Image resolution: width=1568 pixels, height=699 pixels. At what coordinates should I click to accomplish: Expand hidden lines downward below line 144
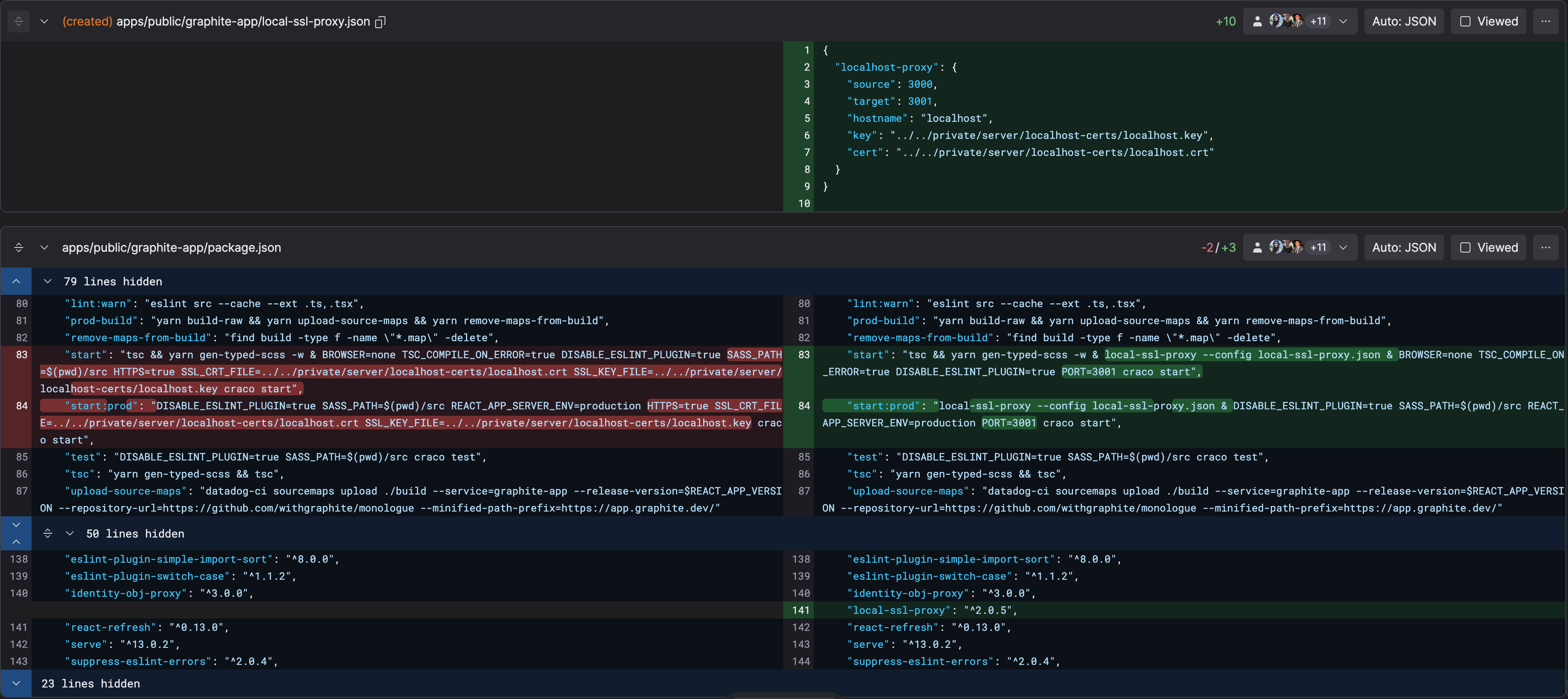[x=17, y=683]
